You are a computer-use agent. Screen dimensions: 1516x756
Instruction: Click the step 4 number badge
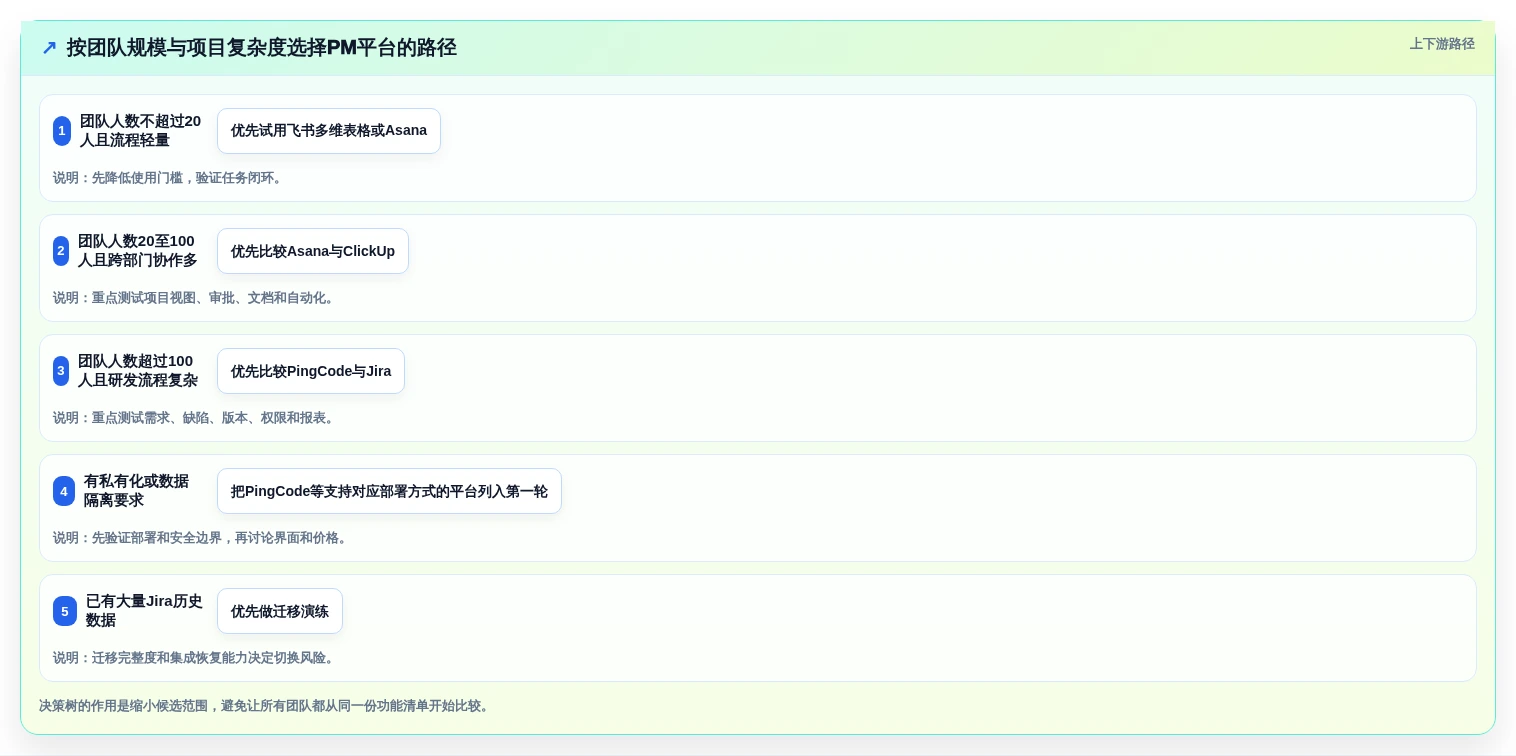point(64,491)
